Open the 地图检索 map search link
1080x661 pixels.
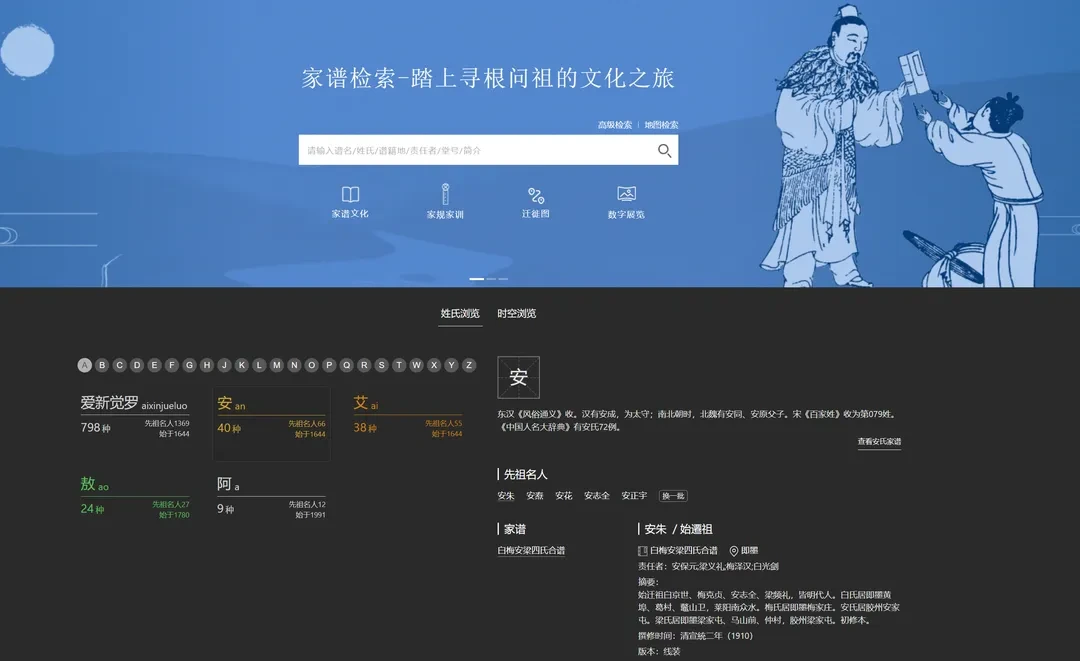(x=662, y=124)
